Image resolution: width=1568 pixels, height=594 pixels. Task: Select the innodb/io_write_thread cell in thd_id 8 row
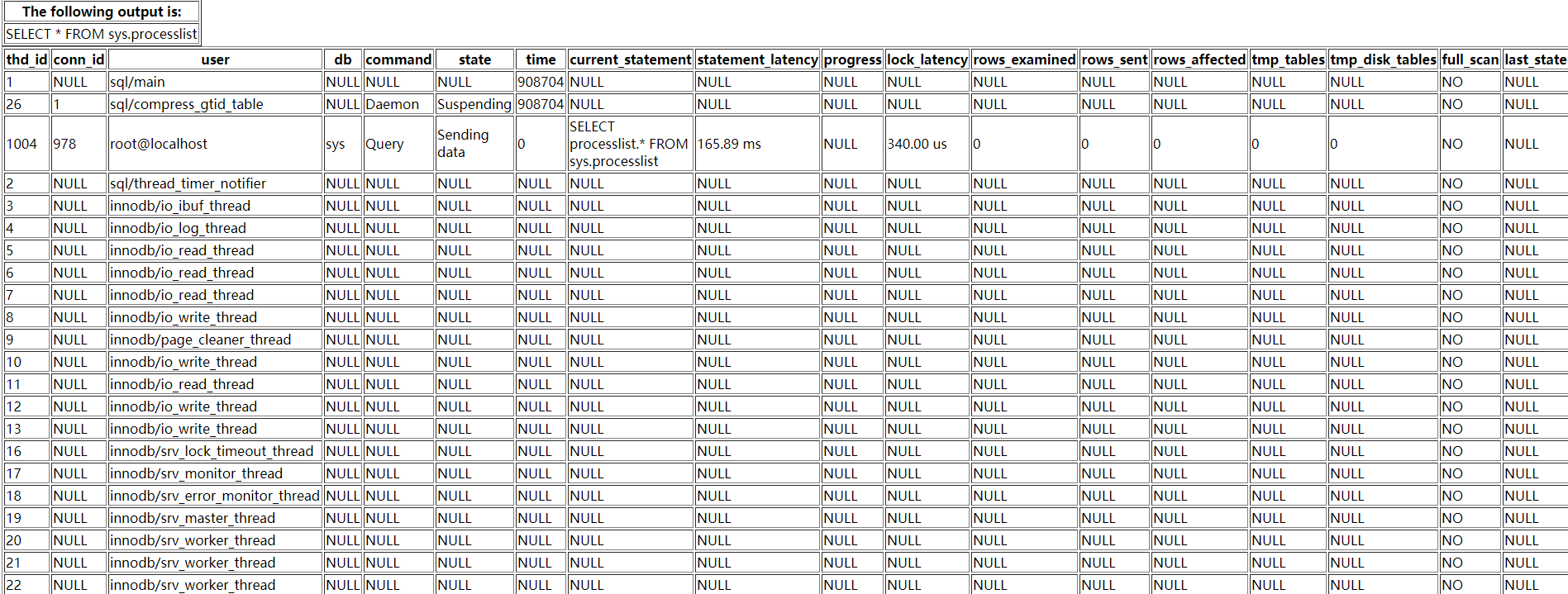pos(215,317)
